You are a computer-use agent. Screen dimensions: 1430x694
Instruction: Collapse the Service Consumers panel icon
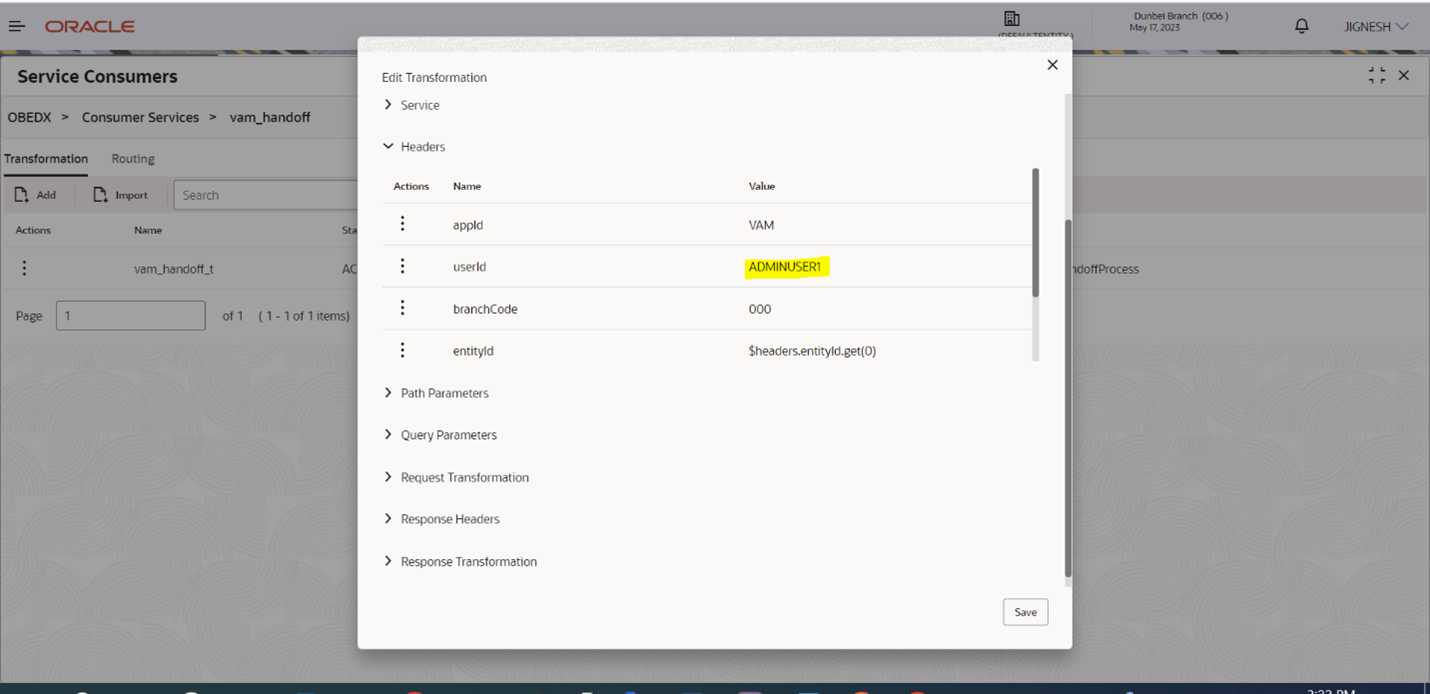pyautogui.click(x=1377, y=76)
